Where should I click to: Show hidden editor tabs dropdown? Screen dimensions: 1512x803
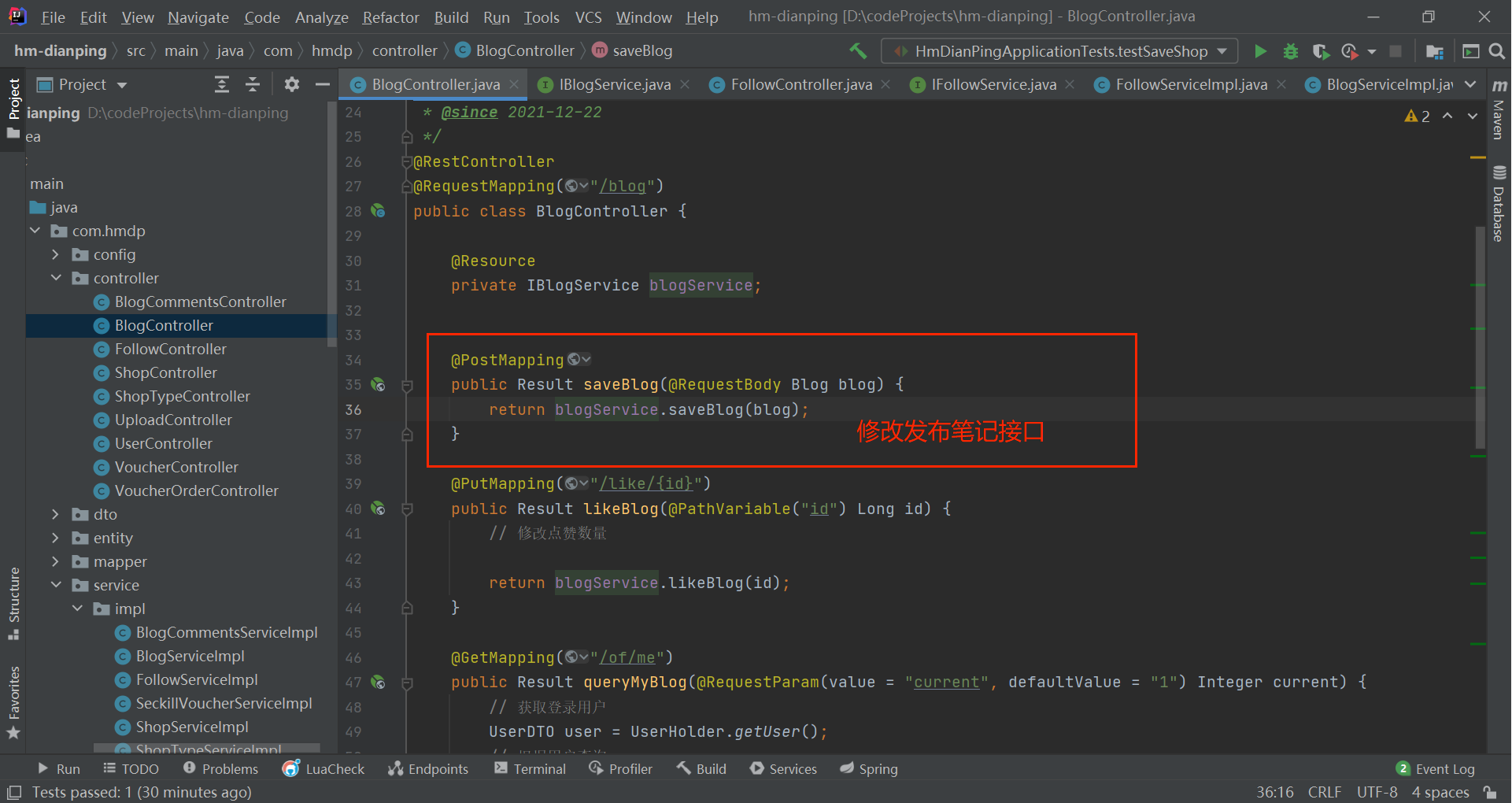(x=1470, y=84)
